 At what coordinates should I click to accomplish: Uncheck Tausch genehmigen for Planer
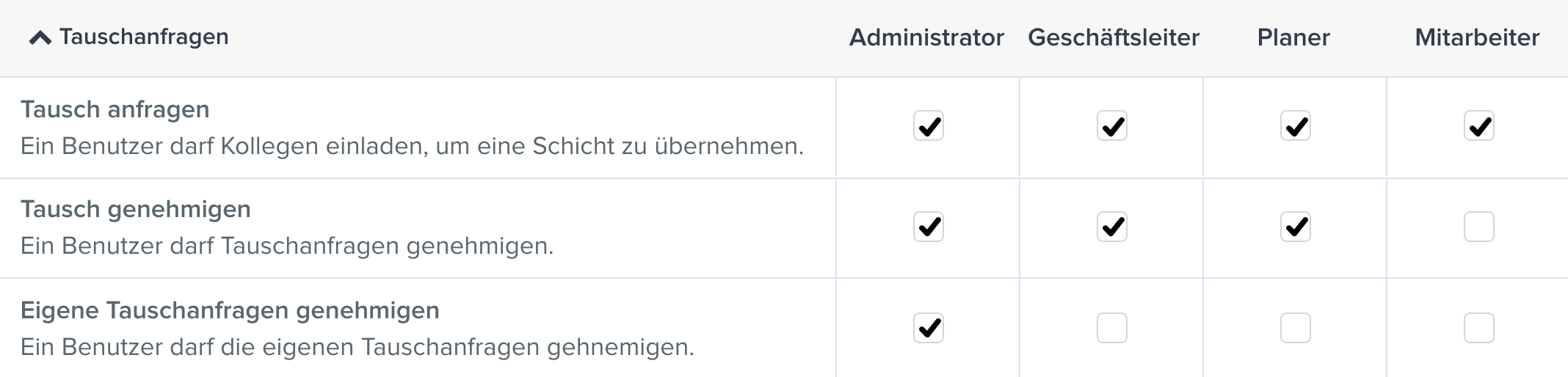click(1295, 227)
